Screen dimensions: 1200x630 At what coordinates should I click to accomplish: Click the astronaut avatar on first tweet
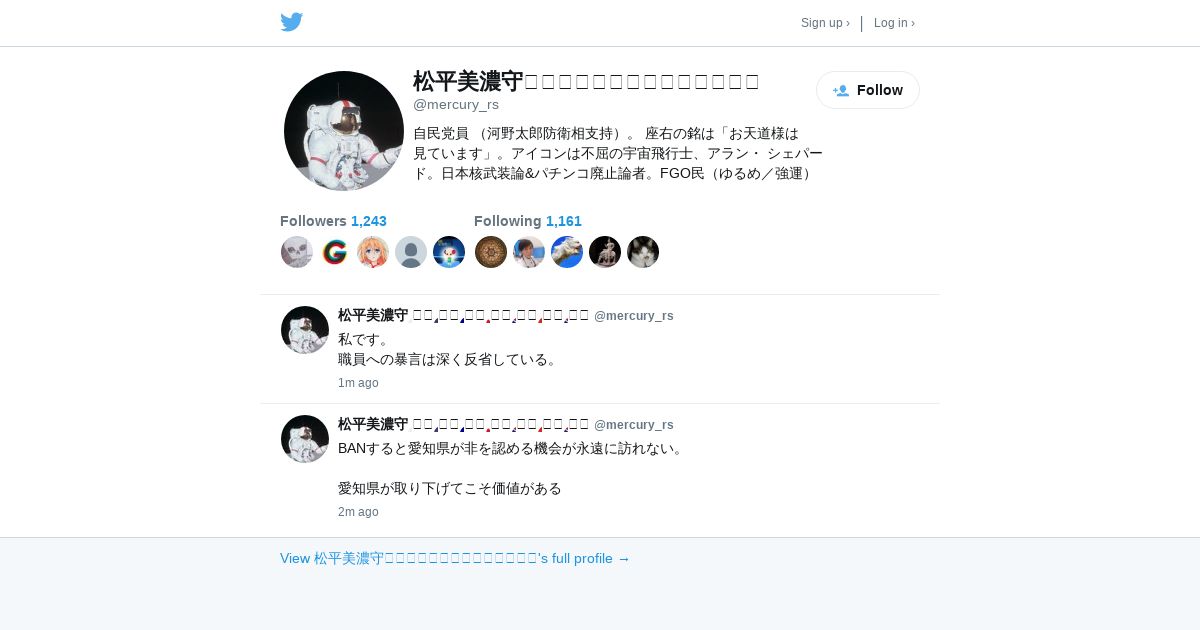[305, 330]
